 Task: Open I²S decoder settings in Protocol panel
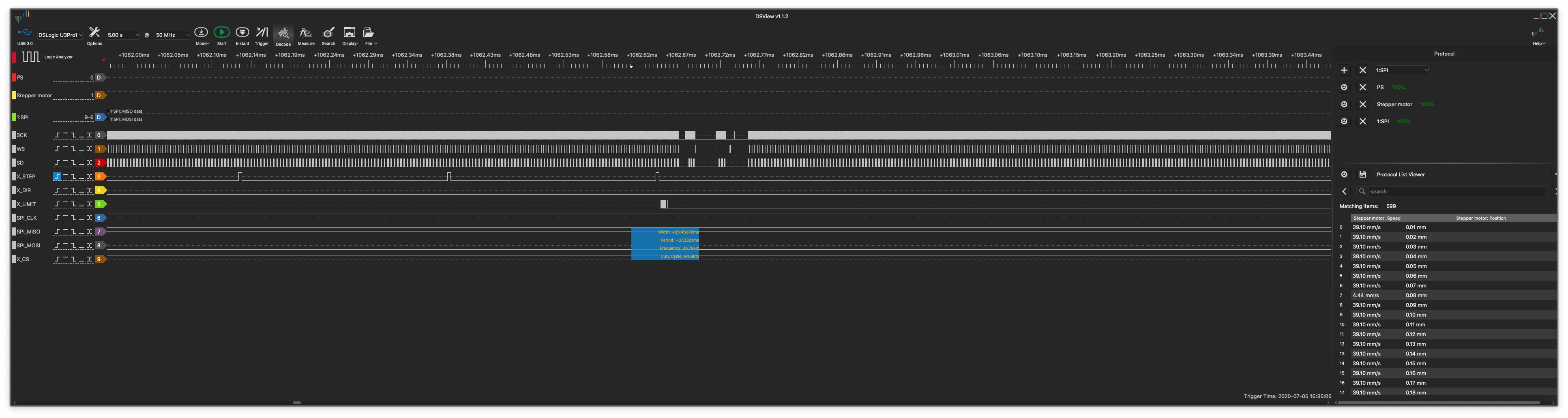tap(1344, 88)
